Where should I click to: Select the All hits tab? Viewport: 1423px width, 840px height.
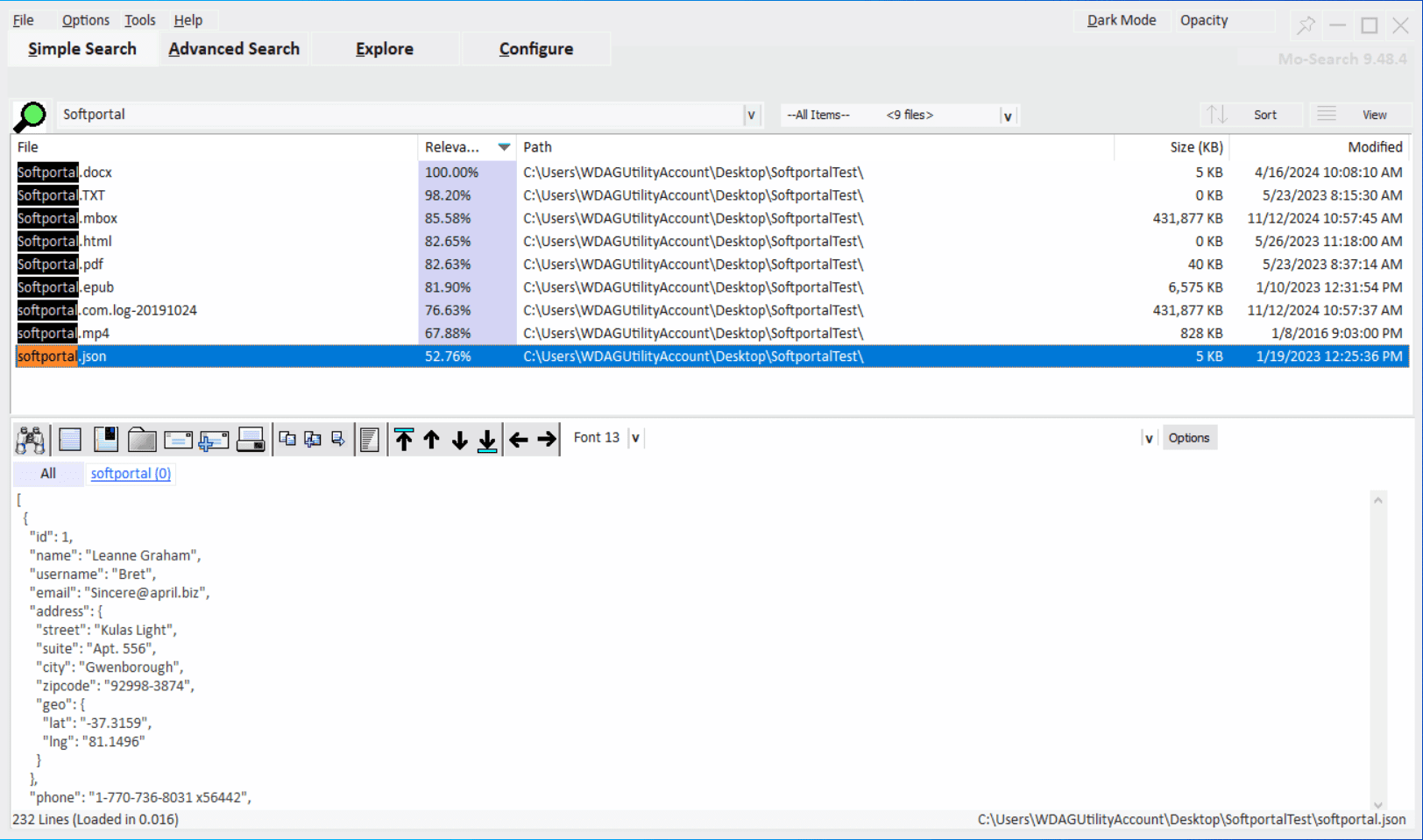click(48, 474)
